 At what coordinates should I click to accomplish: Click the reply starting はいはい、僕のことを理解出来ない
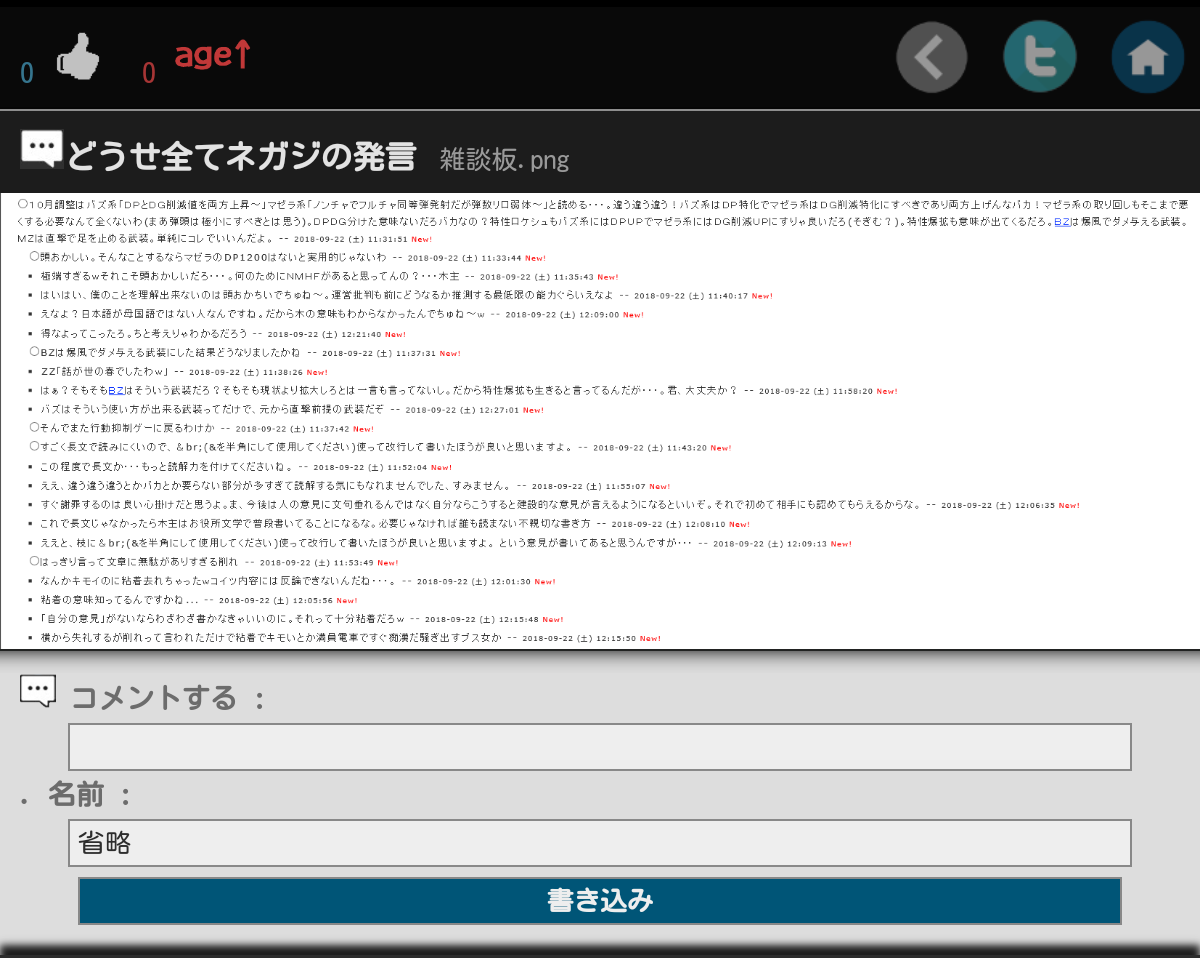406,295
